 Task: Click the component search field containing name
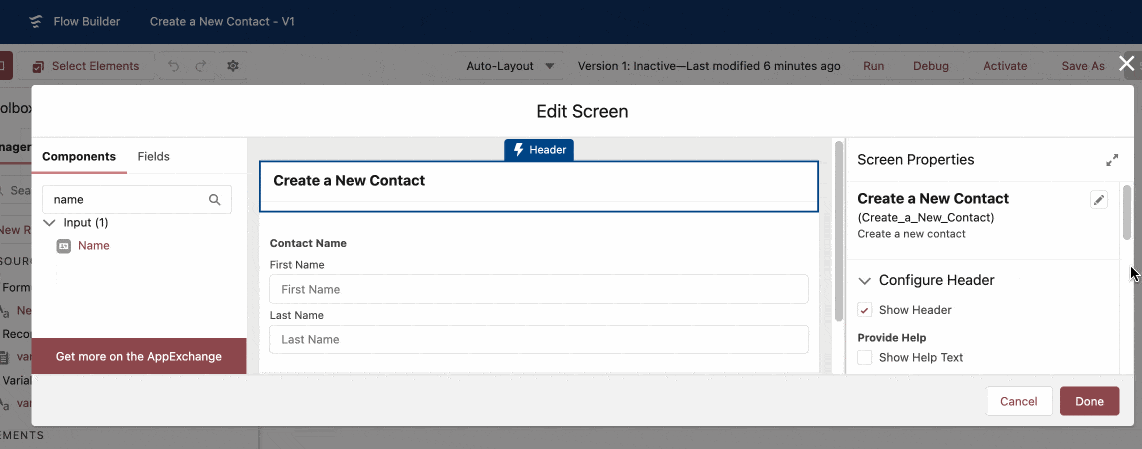tap(137, 199)
